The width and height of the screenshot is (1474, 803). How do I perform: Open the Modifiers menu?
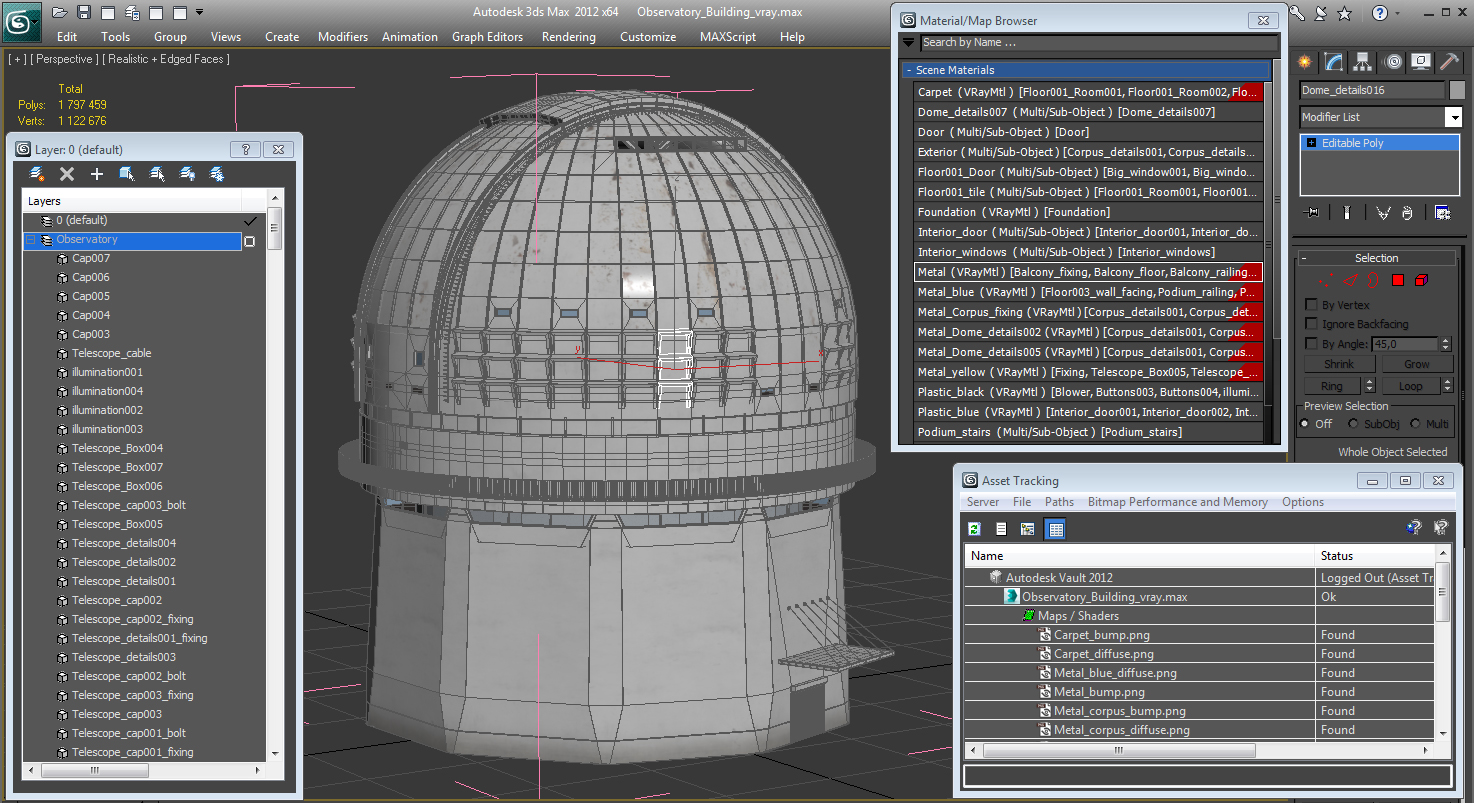click(x=343, y=37)
